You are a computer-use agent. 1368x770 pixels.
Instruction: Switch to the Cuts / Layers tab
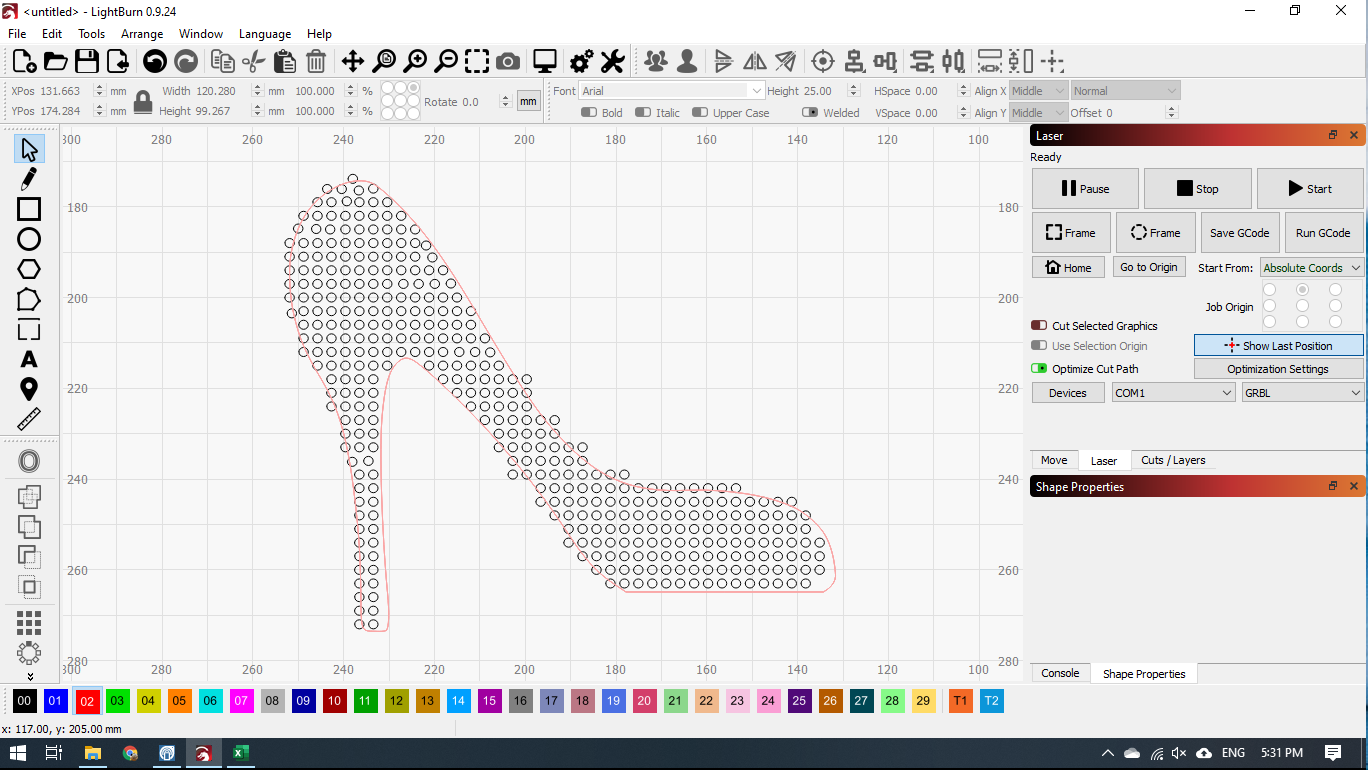(x=1174, y=460)
